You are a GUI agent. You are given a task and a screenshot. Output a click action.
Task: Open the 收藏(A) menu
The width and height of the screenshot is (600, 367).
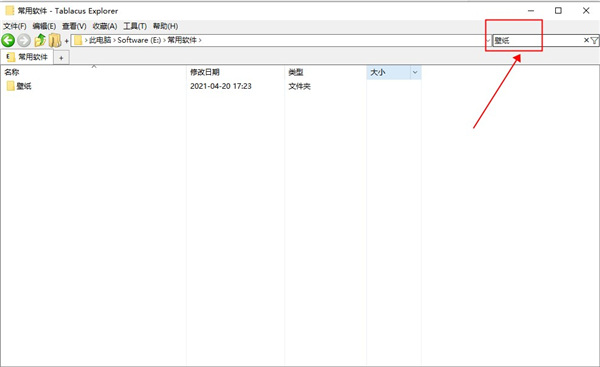pyautogui.click(x=105, y=26)
